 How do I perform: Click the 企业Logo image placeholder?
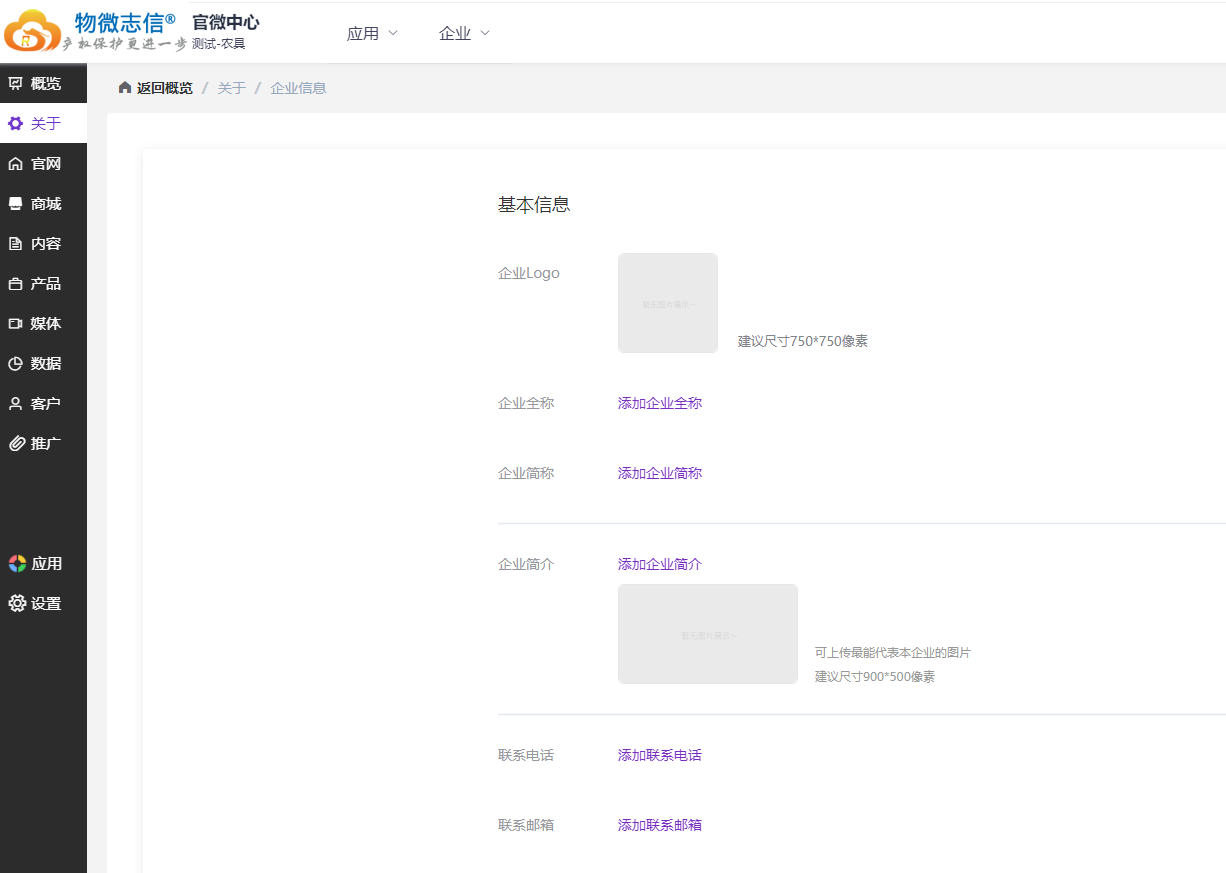[668, 303]
